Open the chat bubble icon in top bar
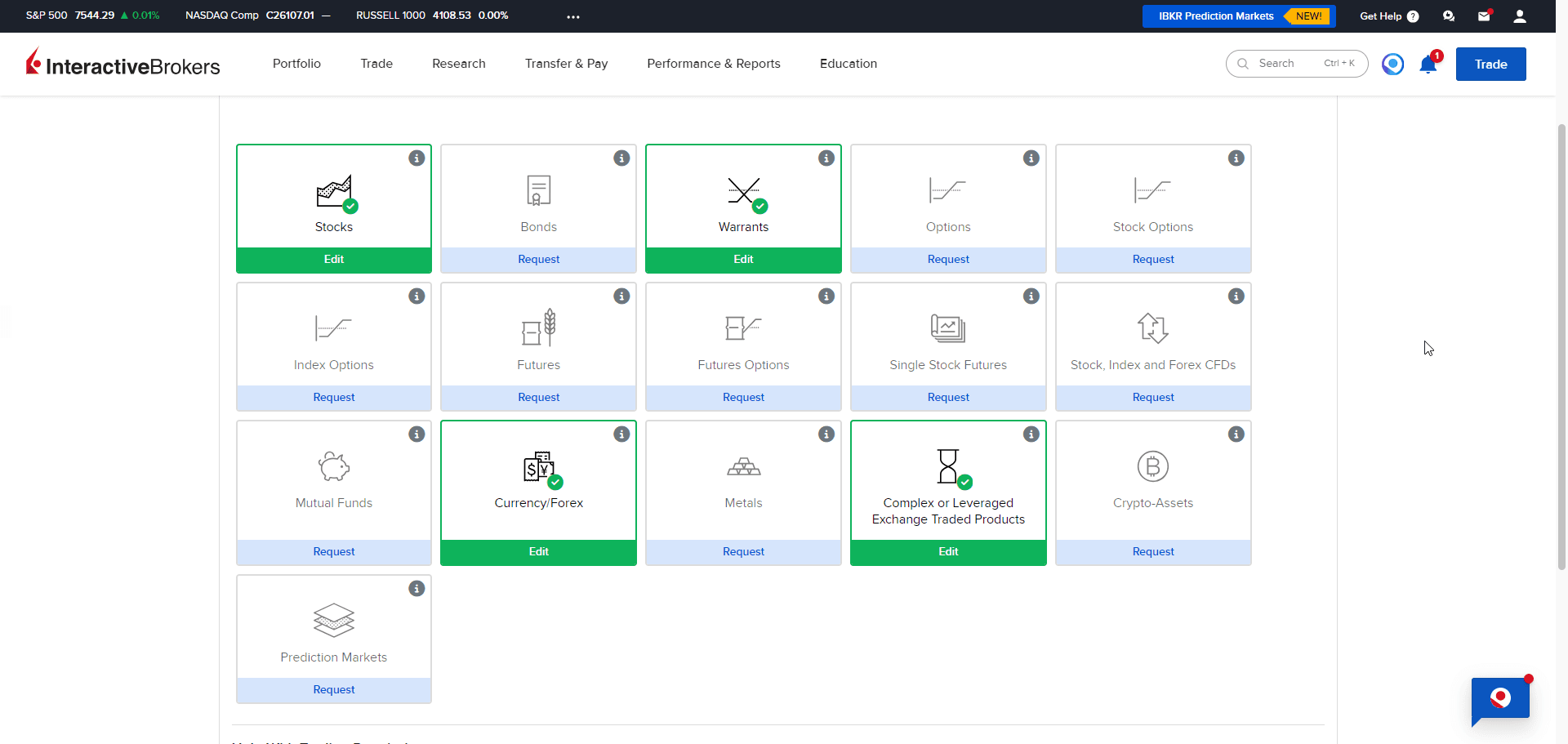Screen dimensions: 1568x744 [x=1449, y=16]
